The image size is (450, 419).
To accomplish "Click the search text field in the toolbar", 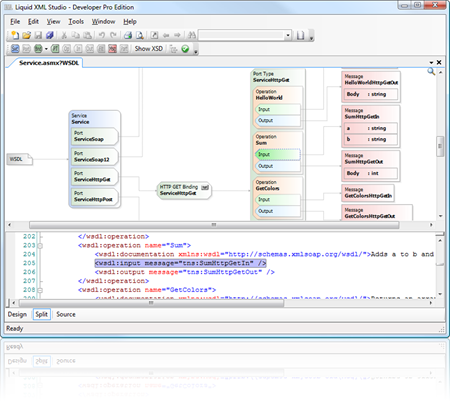I will [241, 35].
